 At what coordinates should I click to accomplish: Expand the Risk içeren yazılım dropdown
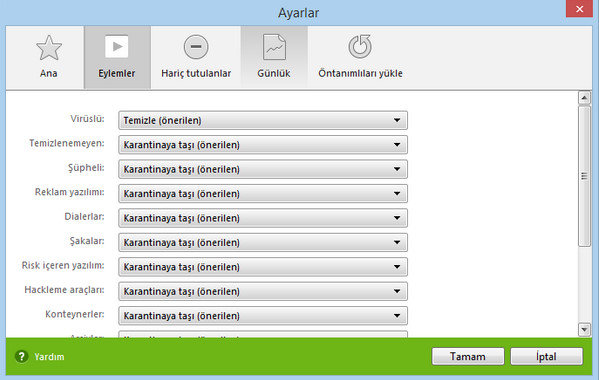[263, 267]
